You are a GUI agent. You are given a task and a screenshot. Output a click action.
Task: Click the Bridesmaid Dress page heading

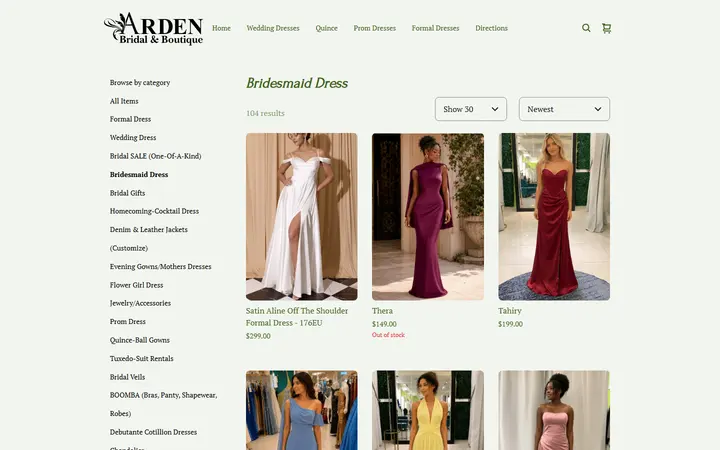pos(297,83)
